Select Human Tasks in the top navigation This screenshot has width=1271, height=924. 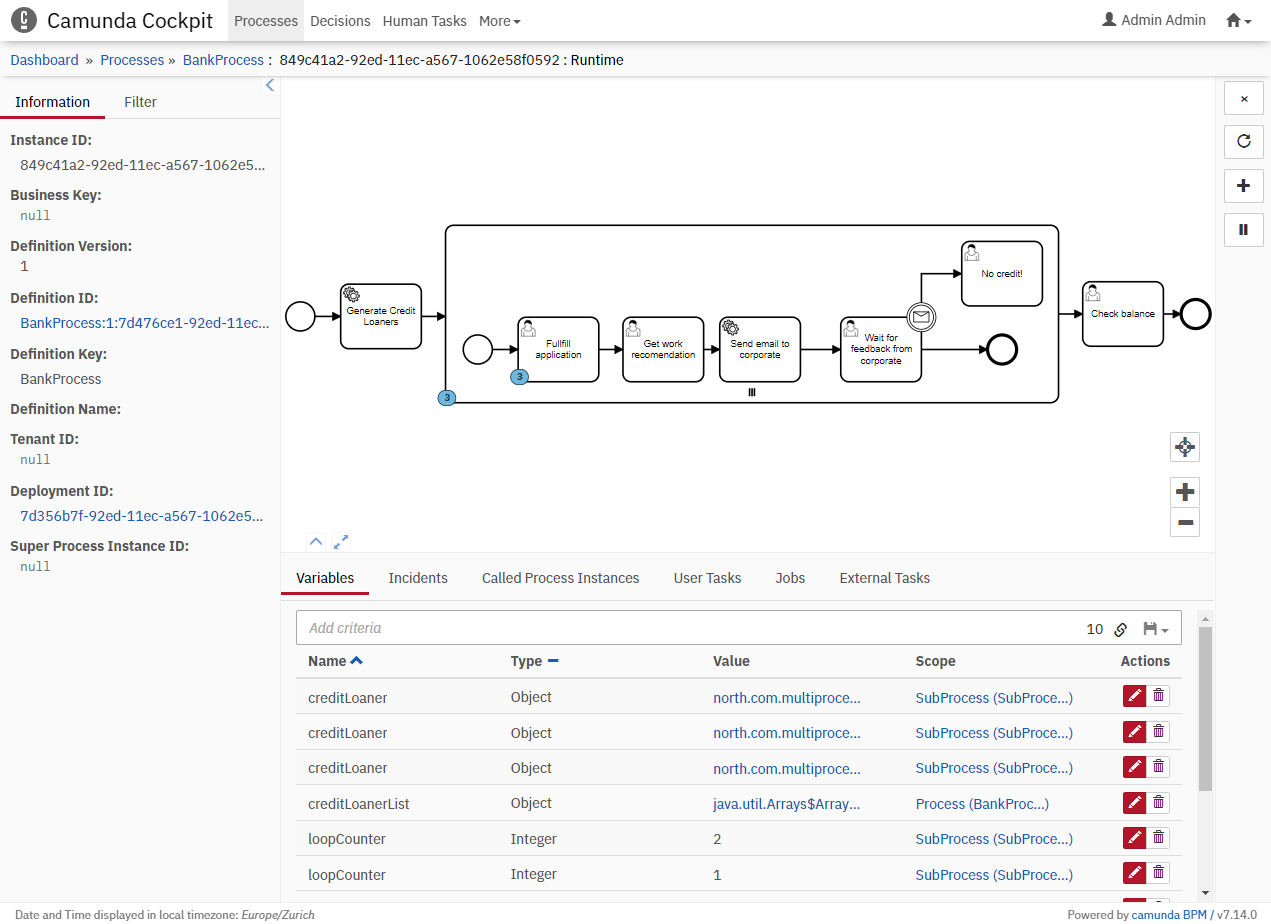click(424, 20)
